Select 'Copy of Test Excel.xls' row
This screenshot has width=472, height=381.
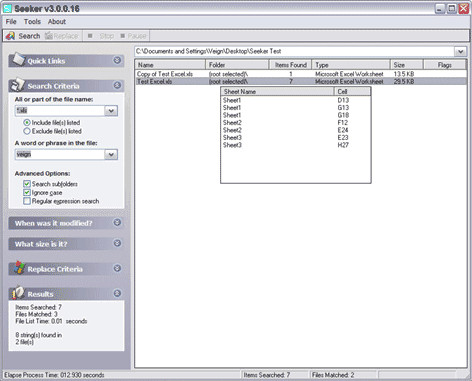(x=301, y=74)
